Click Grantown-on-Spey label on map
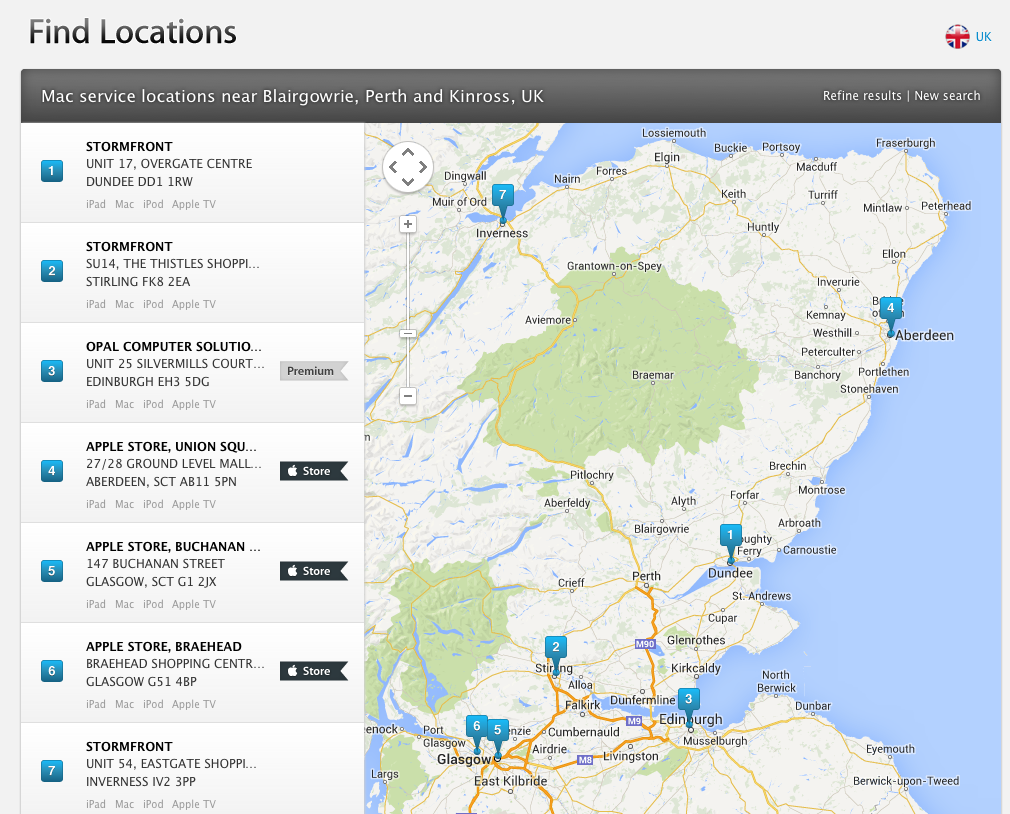The height and width of the screenshot is (814, 1010). (x=614, y=266)
